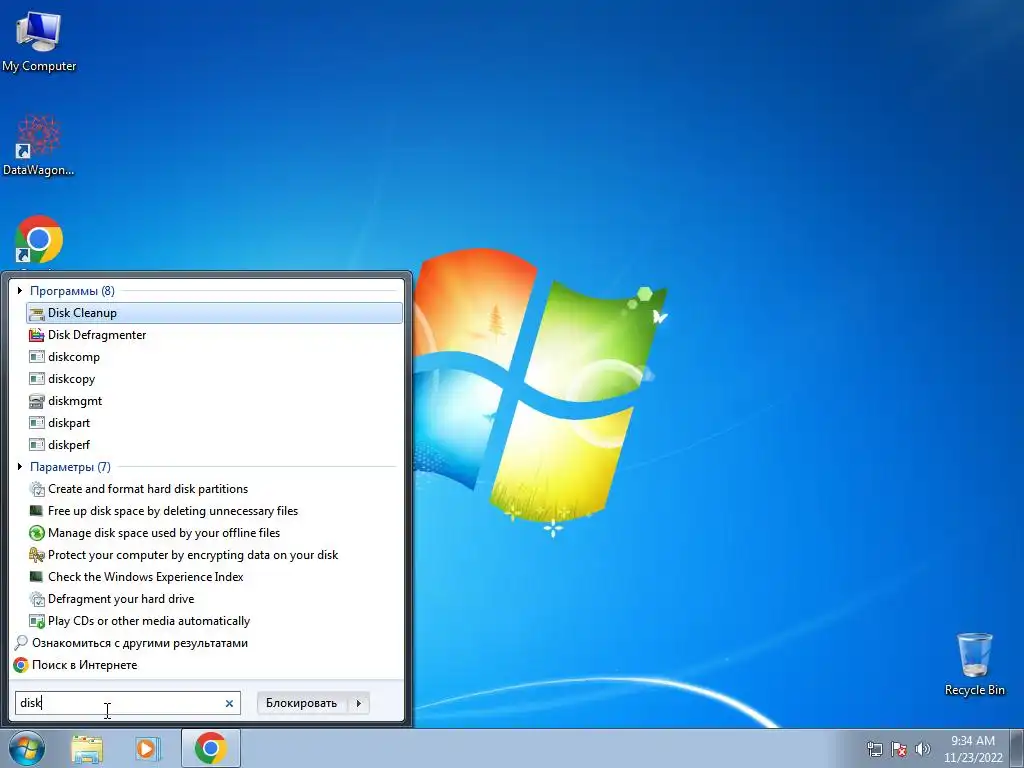Open Free up disk space by deleting files
Screen dimensions: 1024x768
point(214,511)
